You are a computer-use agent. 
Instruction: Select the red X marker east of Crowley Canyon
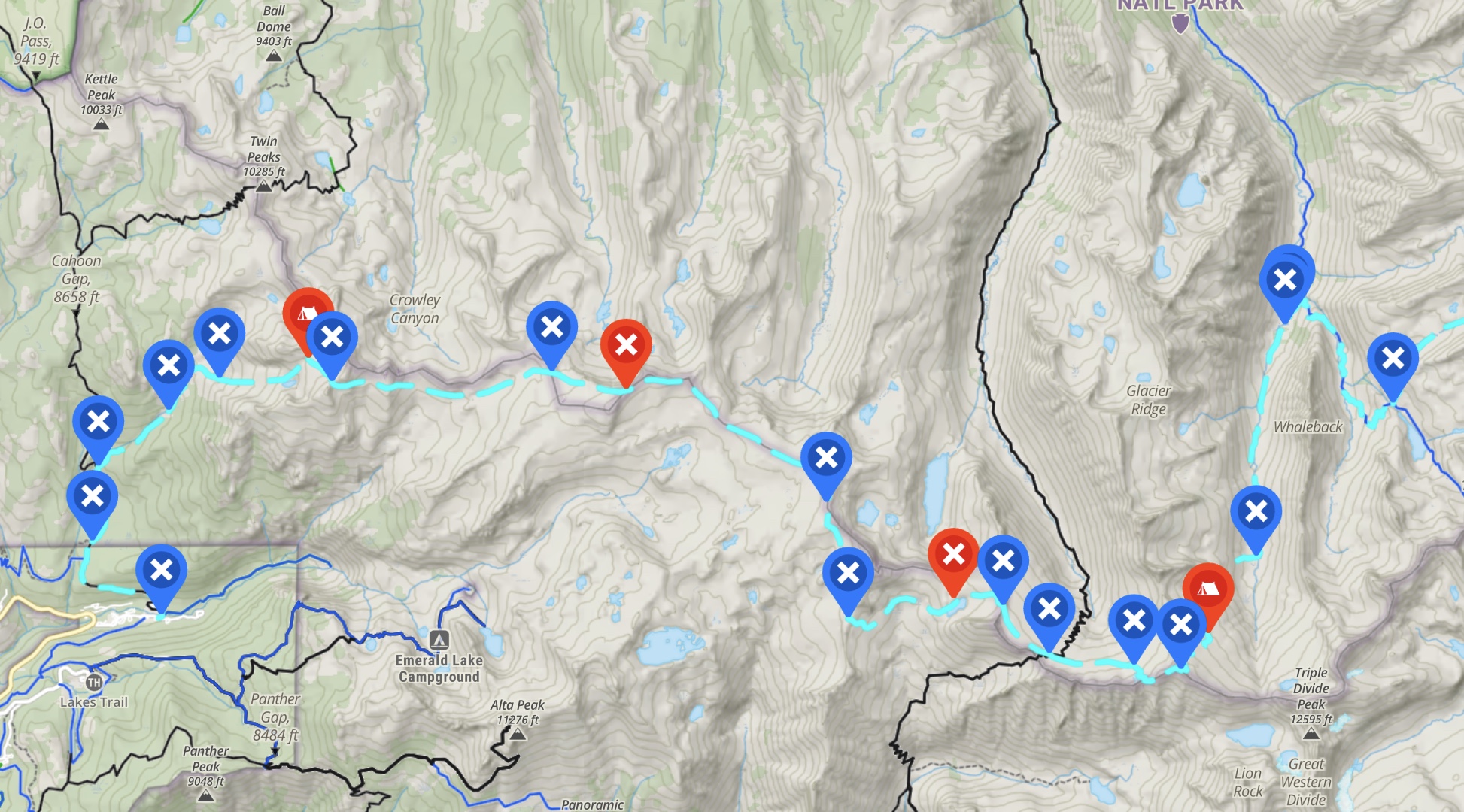point(626,345)
